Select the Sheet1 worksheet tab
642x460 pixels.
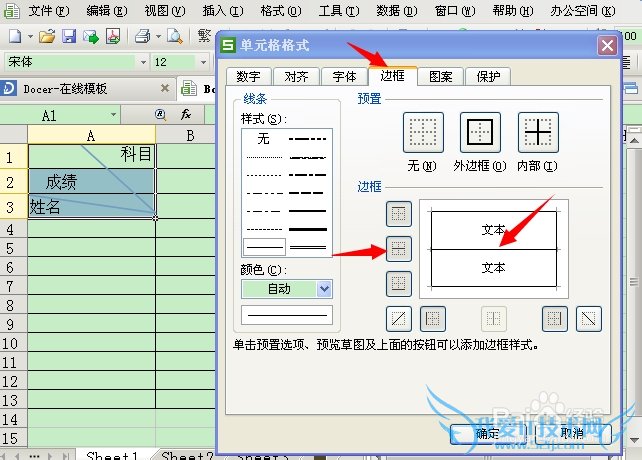112,455
